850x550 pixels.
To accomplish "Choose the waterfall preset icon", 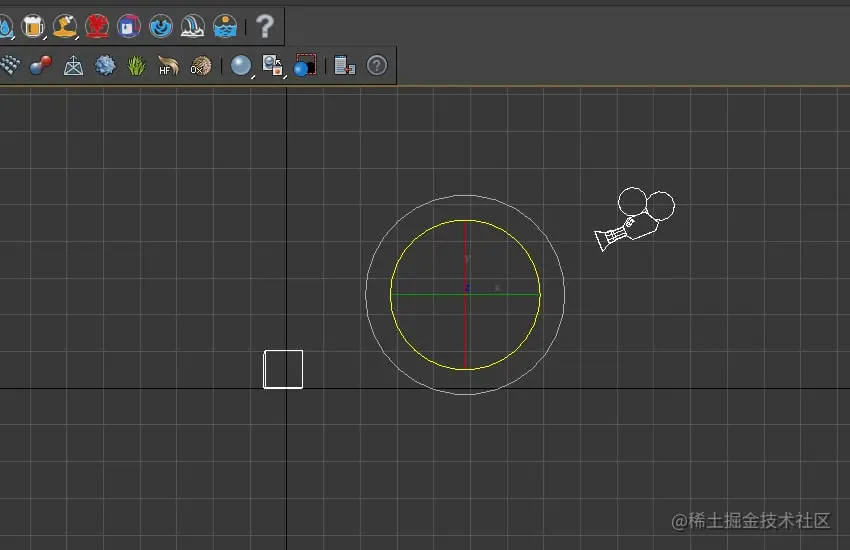I will 193,26.
